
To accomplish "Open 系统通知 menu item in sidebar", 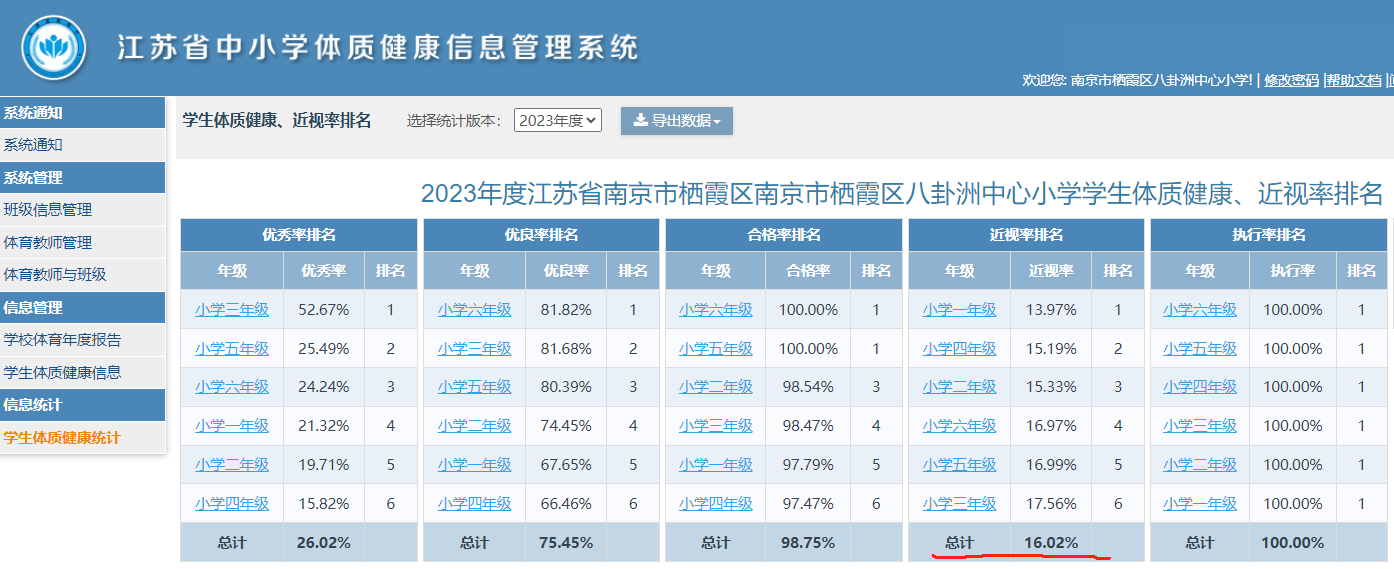I will [x=33, y=145].
